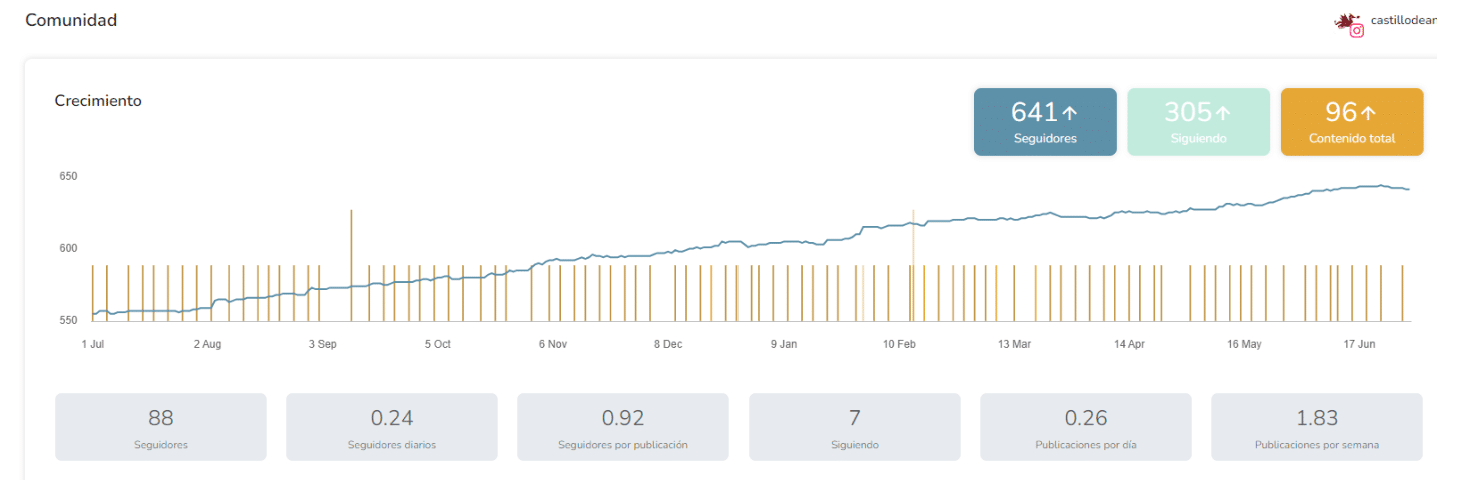The width and height of the screenshot is (1470, 480).
Task: Click the Comunidad page title
Action: 71,20
